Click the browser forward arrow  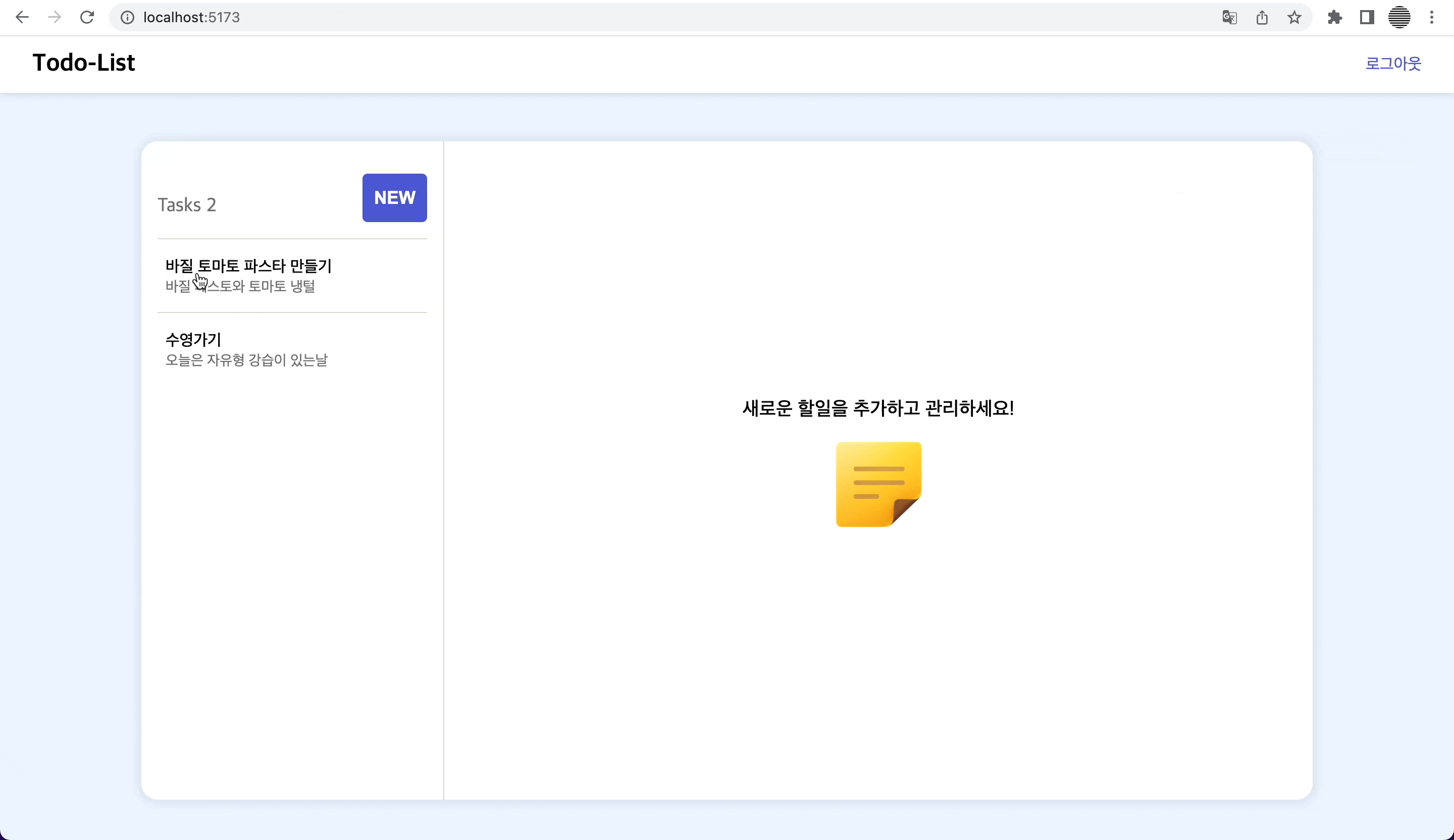tap(54, 17)
